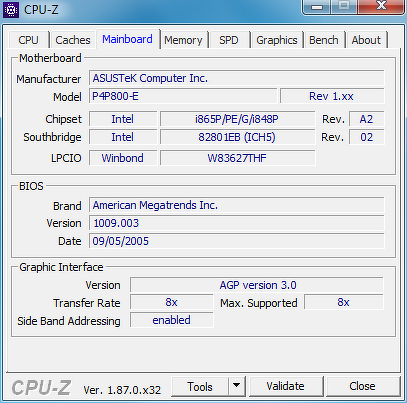Open the SPD tab
Image resolution: width=407 pixels, height=403 pixels.
tap(229, 40)
